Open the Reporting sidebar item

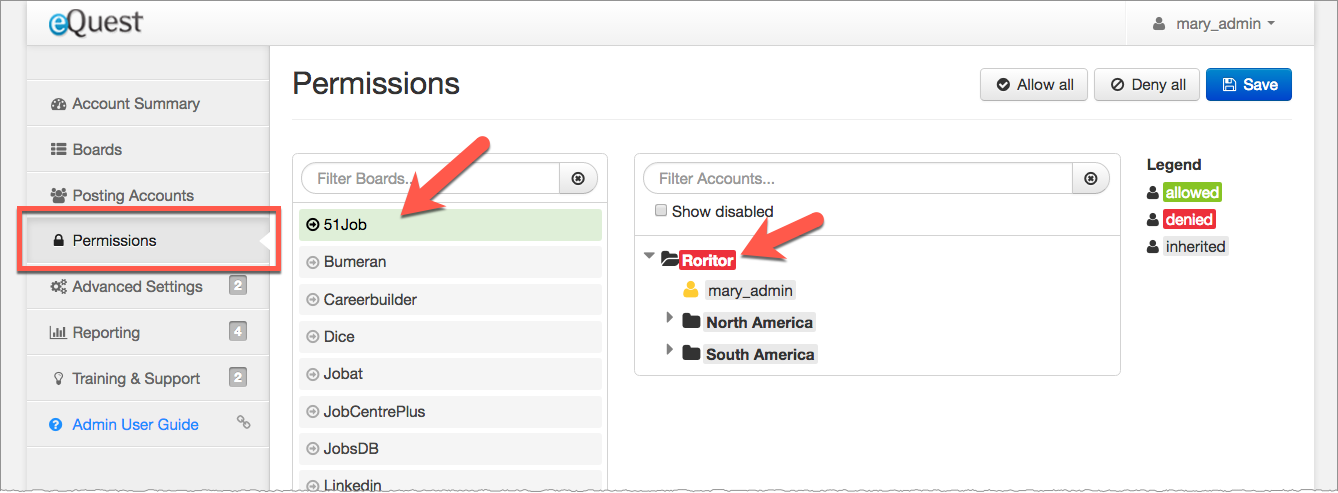[x=106, y=332]
